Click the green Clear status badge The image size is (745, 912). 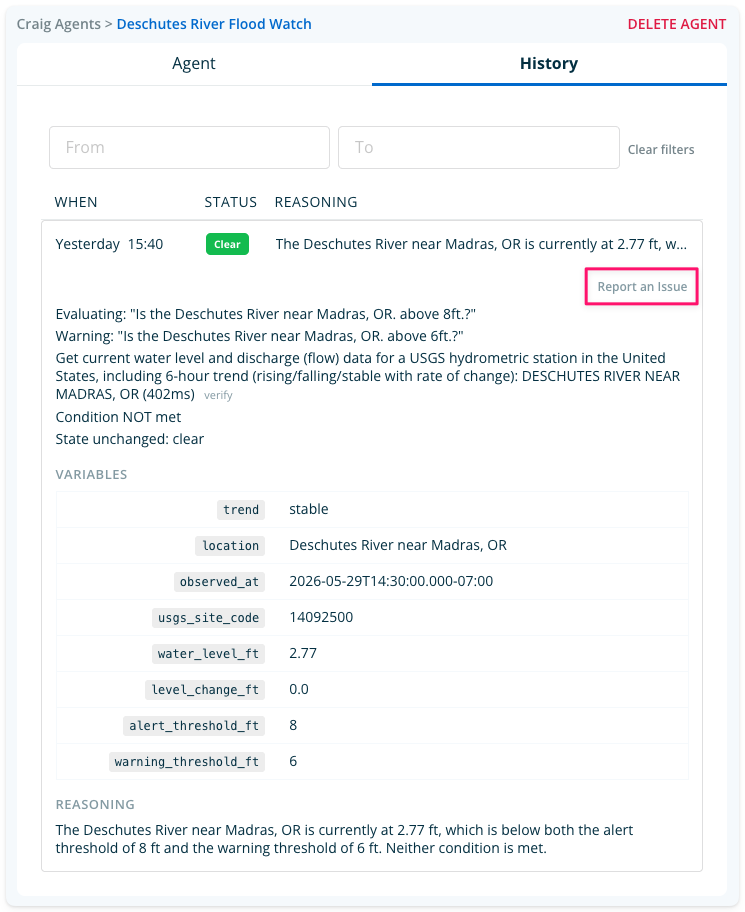pos(227,244)
